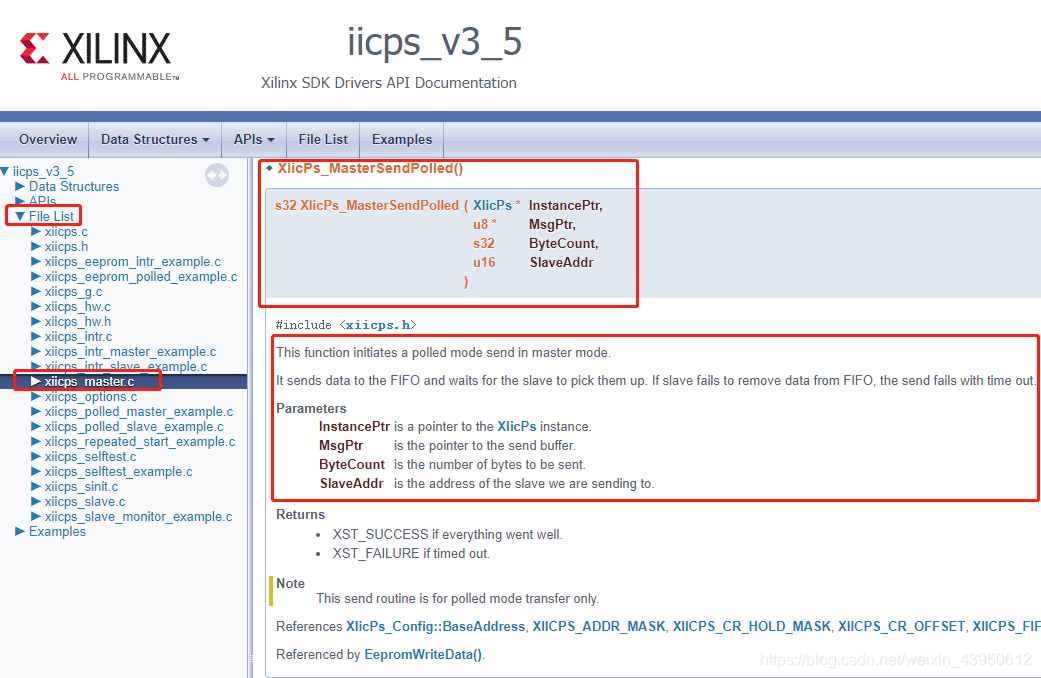The height and width of the screenshot is (678, 1041).
Task: Collapse the File List tree arrow
Action: point(20,216)
